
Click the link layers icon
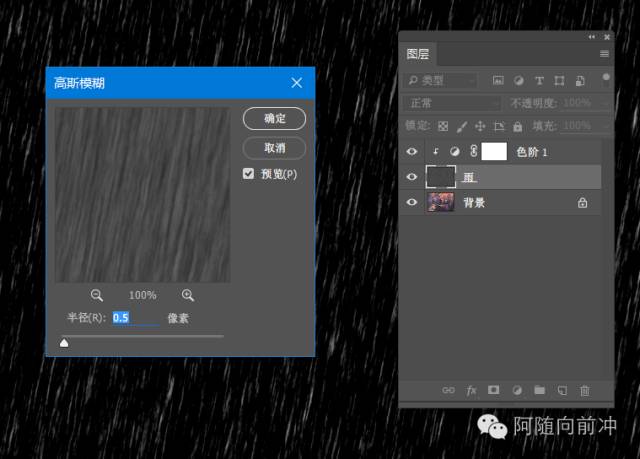[x=448, y=390]
